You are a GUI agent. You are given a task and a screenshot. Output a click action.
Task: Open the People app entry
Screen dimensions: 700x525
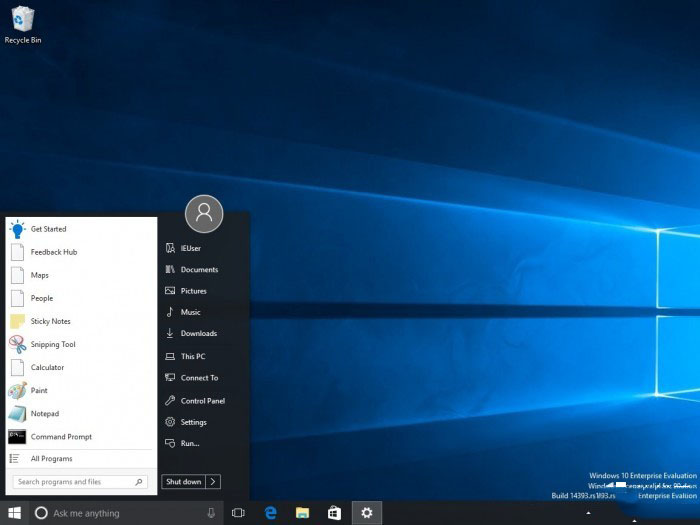click(81, 298)
